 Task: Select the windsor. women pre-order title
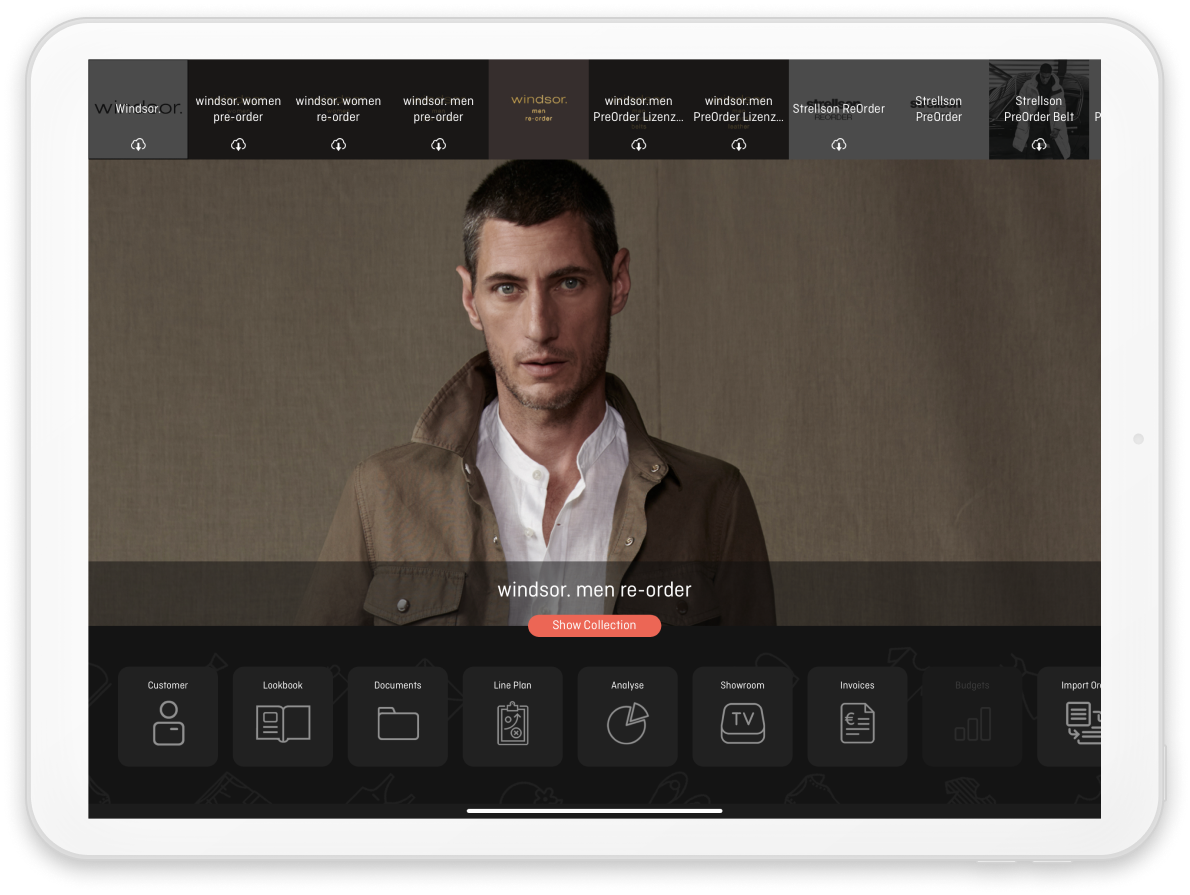point(238,109)
